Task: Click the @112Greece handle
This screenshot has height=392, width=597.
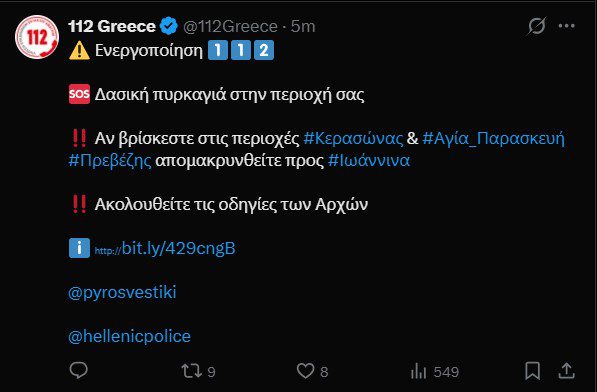Action: tap(230, 27)
